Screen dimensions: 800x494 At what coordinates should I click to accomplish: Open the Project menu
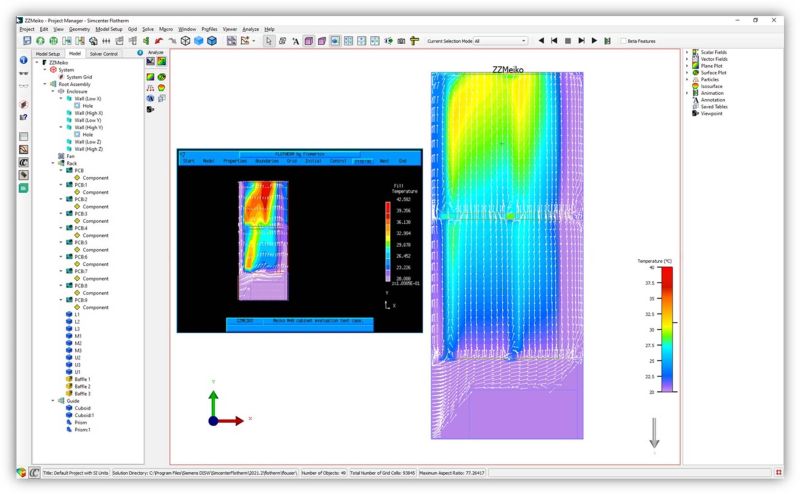(27, 29)
